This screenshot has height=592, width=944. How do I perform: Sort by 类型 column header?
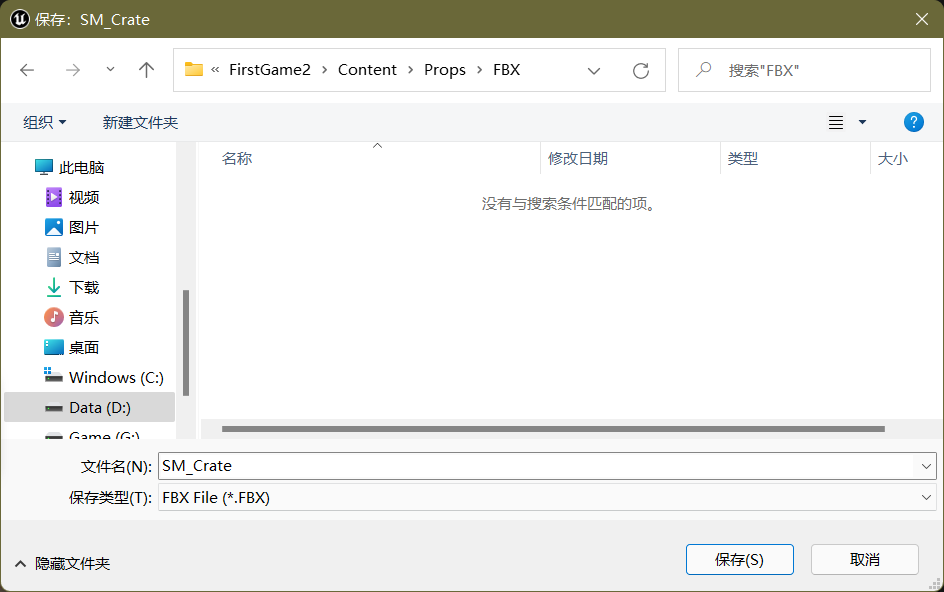click(x=743, y=158)
